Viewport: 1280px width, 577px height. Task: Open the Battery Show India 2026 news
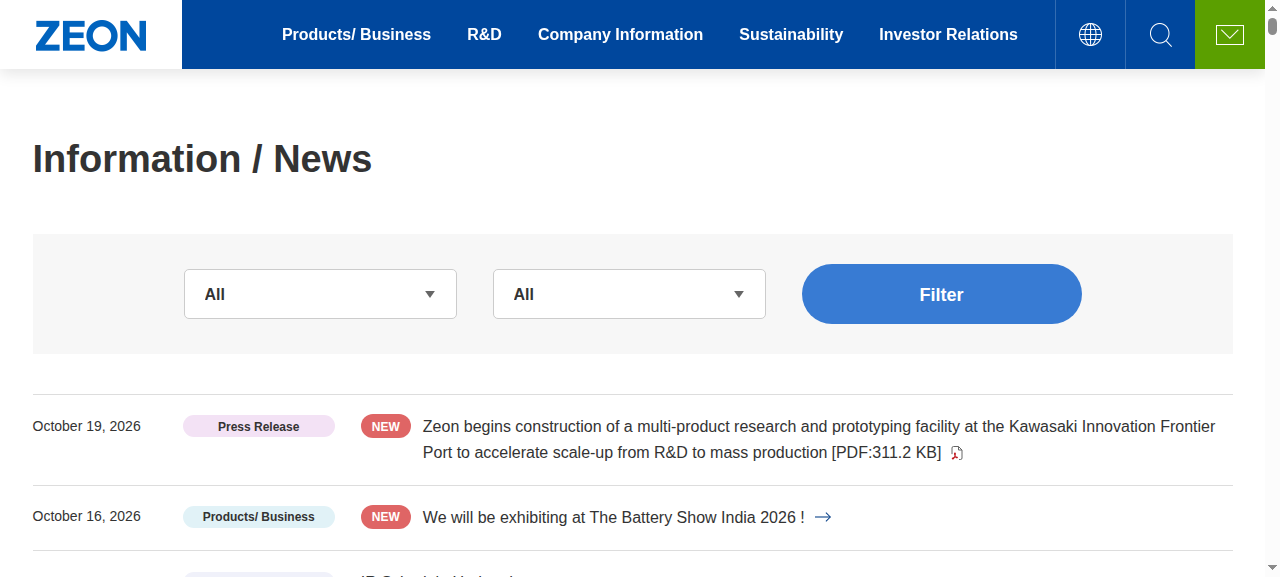614,517
